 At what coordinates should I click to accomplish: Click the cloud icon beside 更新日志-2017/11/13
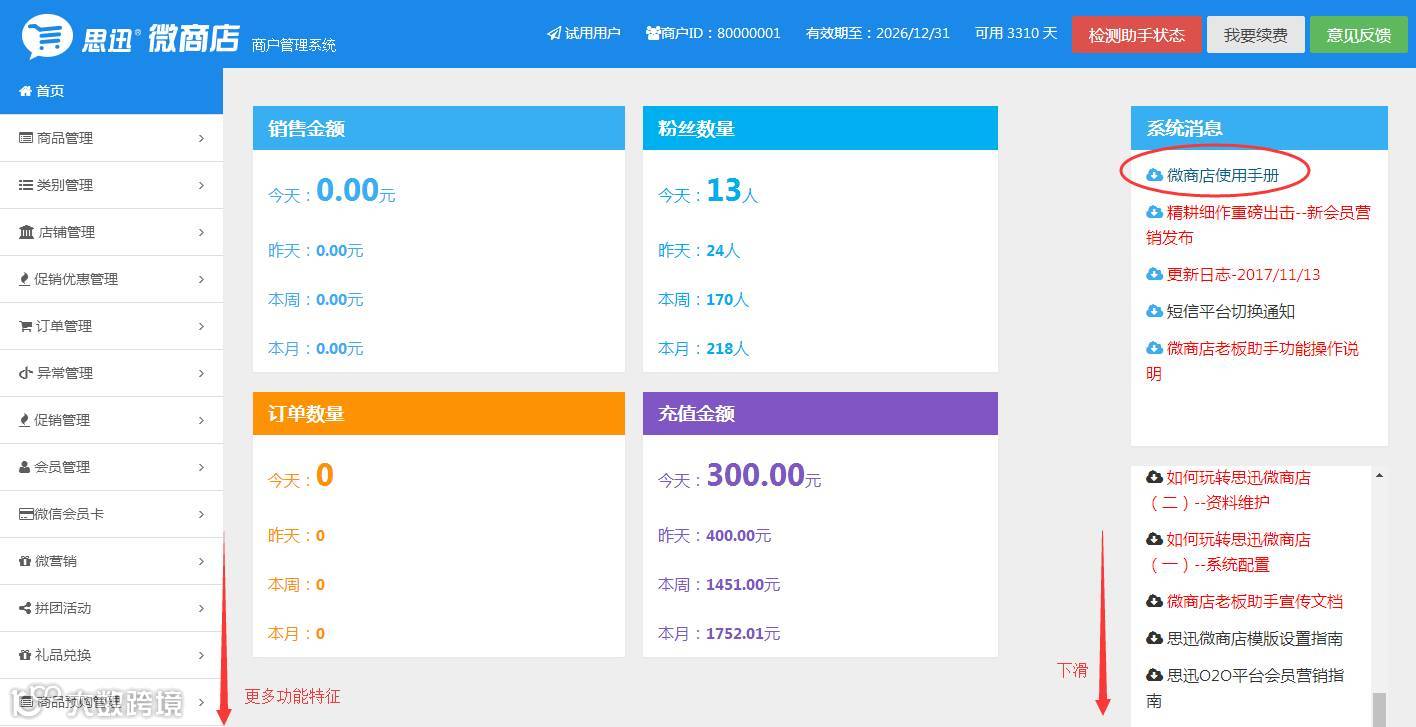click(1154, 274)
